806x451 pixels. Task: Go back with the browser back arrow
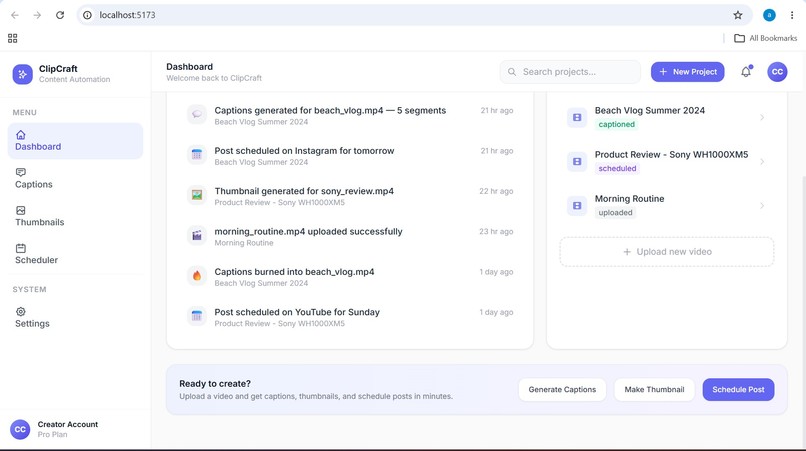point(15,15)
